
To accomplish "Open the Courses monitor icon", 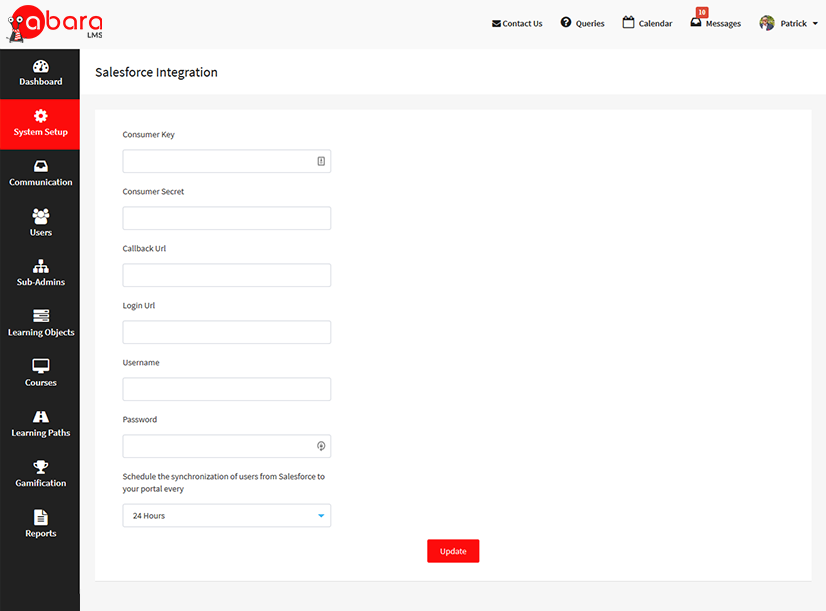I will pyautogui.click(x=41, y=366).
